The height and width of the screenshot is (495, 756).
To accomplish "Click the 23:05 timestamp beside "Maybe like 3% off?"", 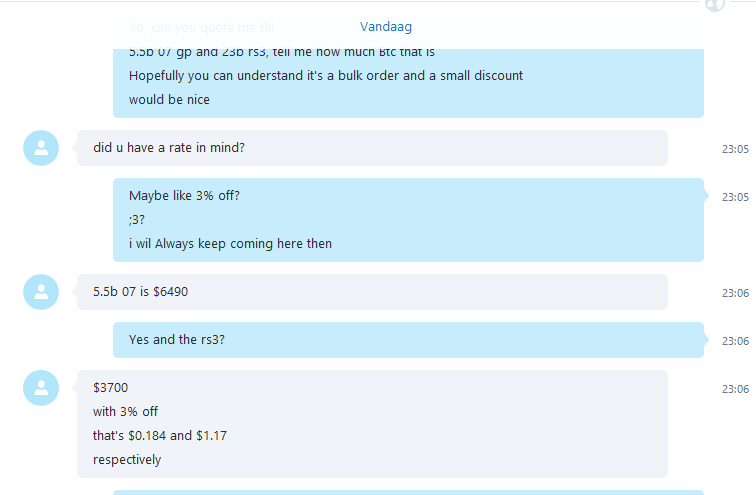I will [735, 197].
